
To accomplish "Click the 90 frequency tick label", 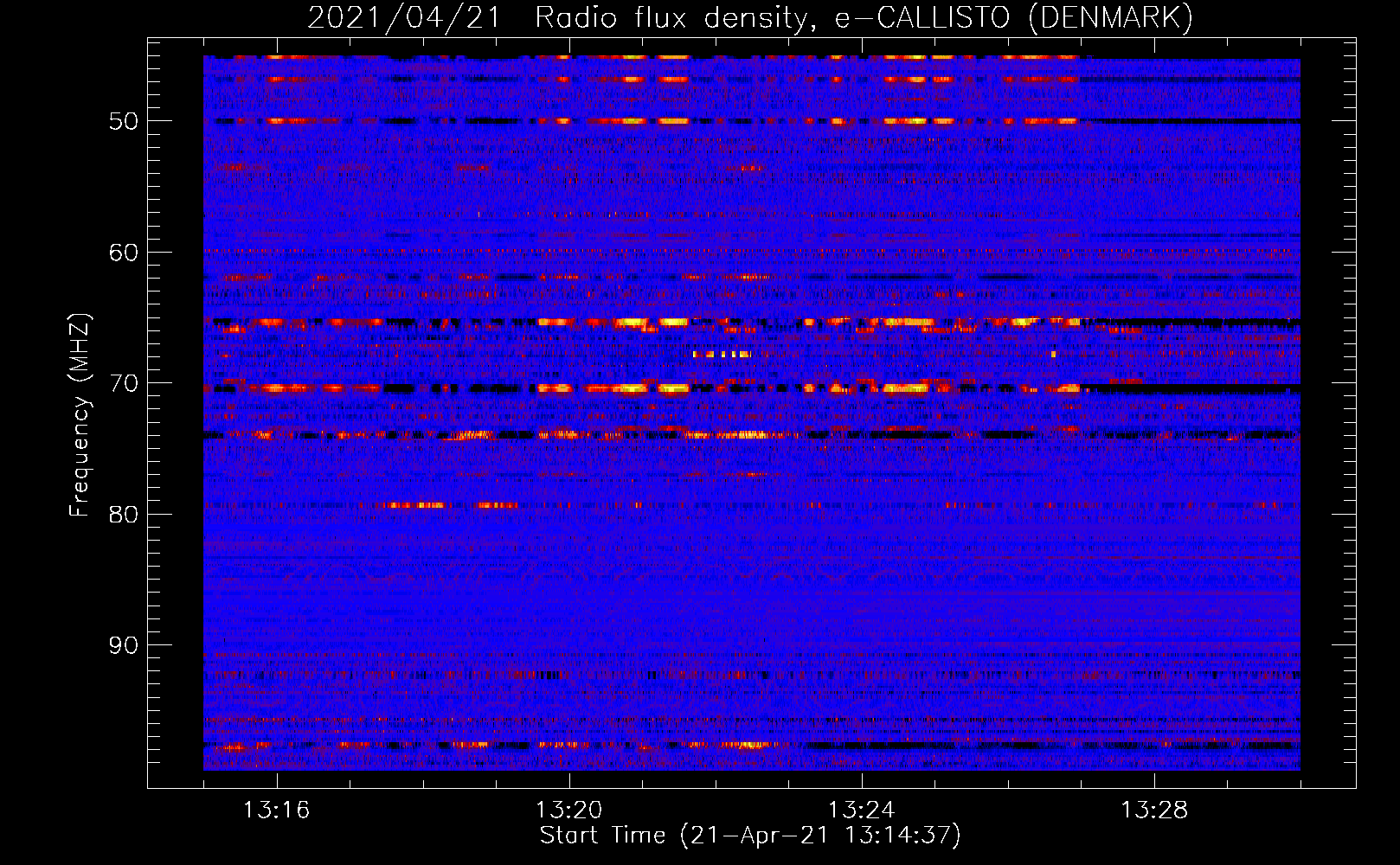I will [x=124, y=645].
